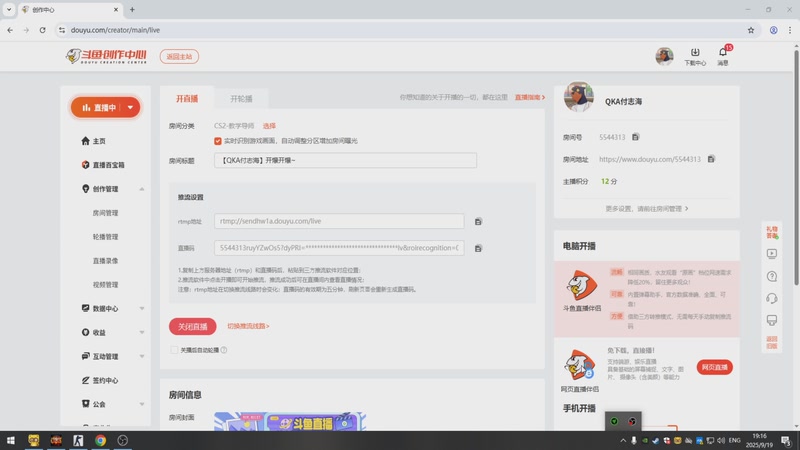The width and height of the screenshot is (800, 450).
Task: Copy the 房间地址 URL using copy icon
Action: click(711, 159)
